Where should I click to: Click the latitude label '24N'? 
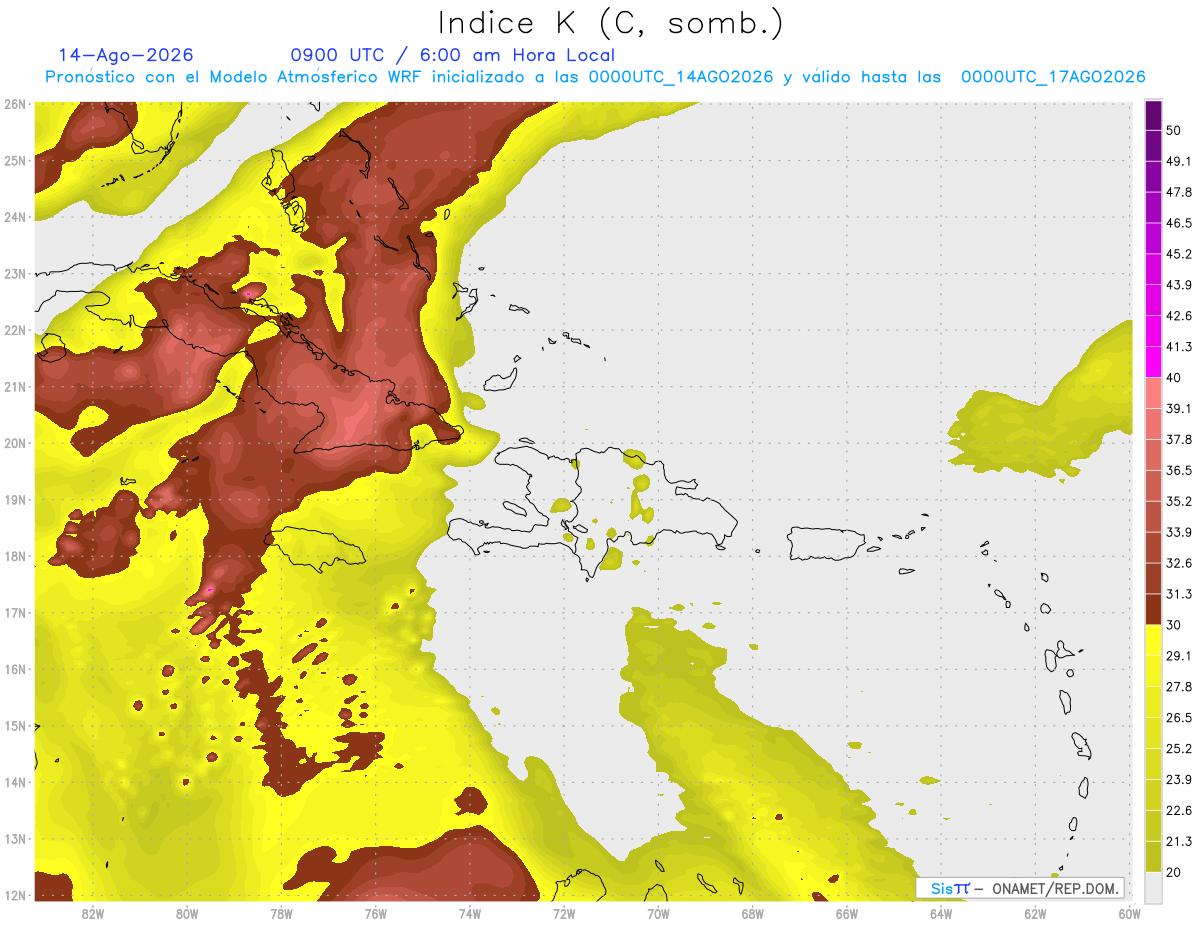[x=15, y=217]
